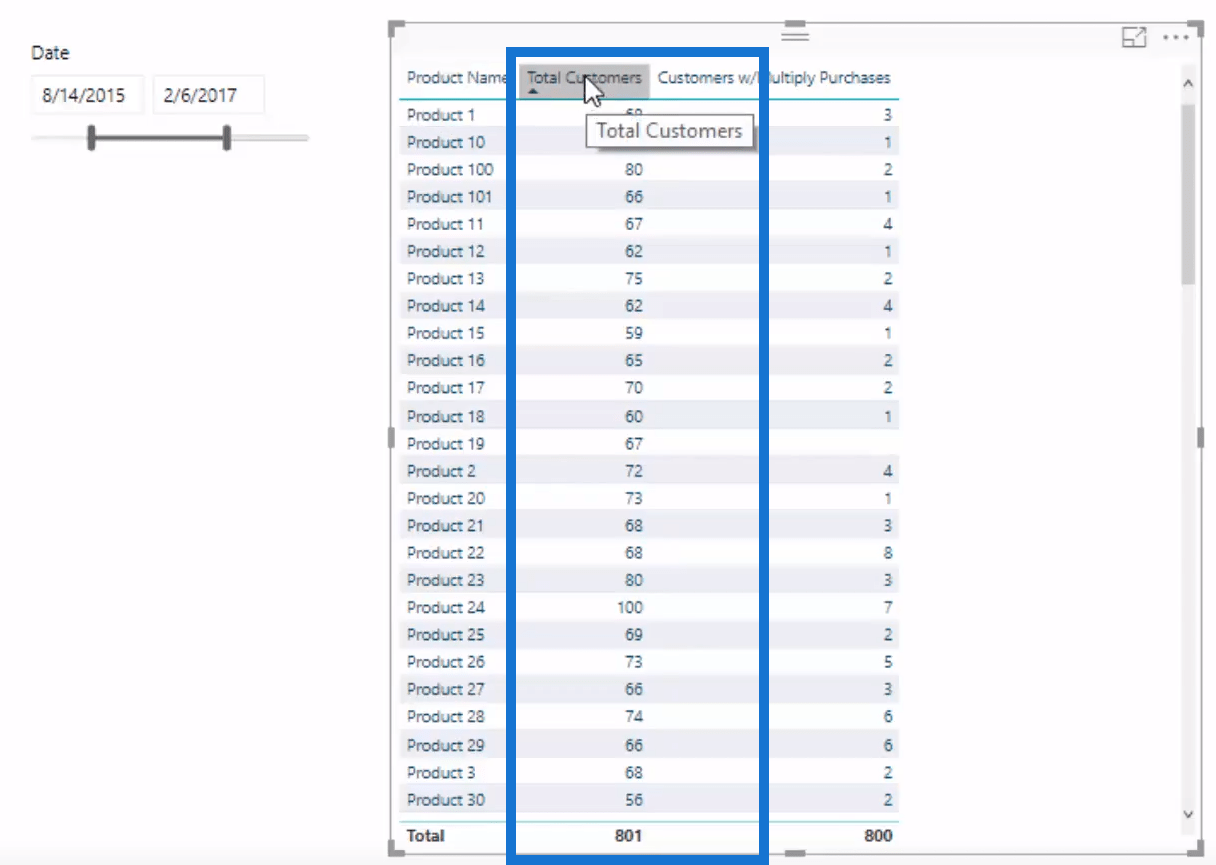The height and width of the screenshot is (865, 1216).
Task: Click right handle of date slider
Action: pyautogui.click(x=227, y=138)
